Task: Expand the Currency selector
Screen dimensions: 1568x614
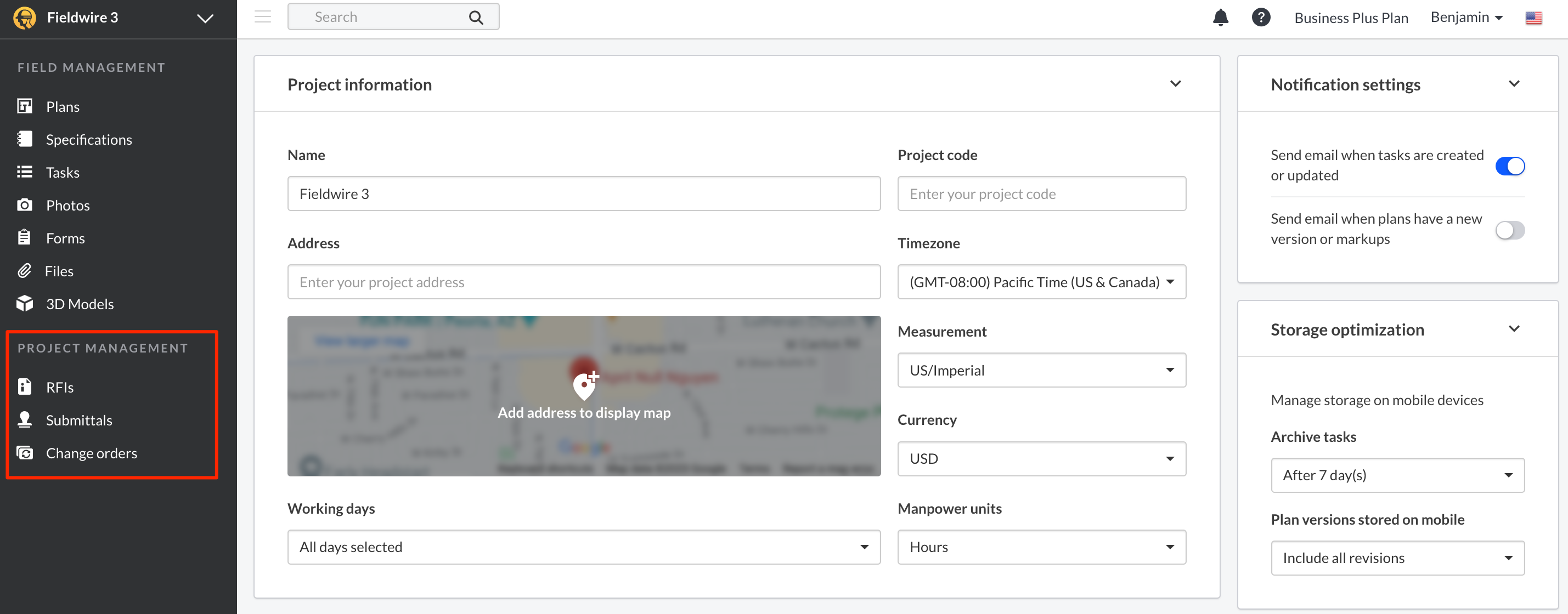Action: coord(1041,459)
